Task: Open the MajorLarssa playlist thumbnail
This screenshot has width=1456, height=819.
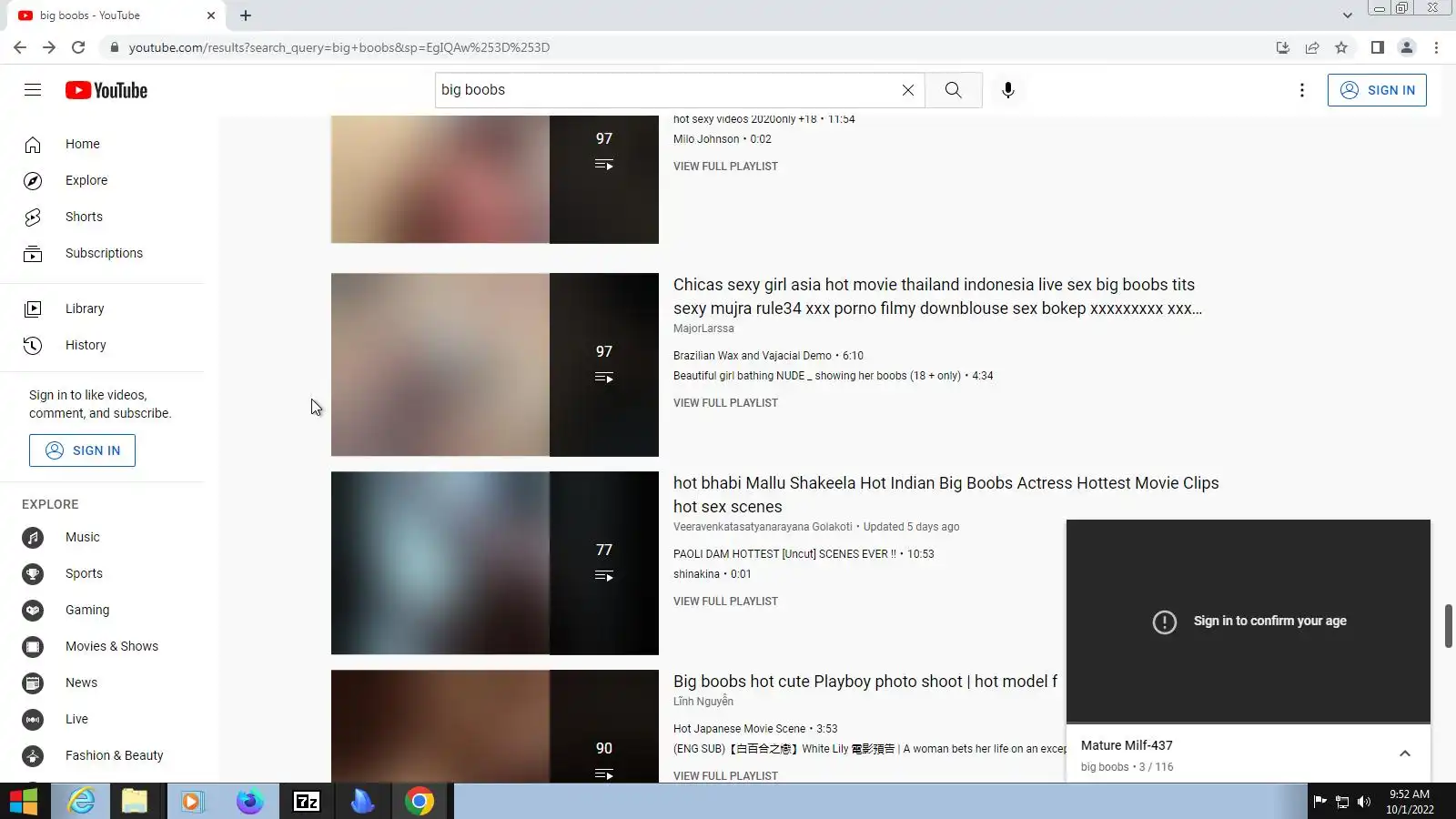Action: click(495, 365)
